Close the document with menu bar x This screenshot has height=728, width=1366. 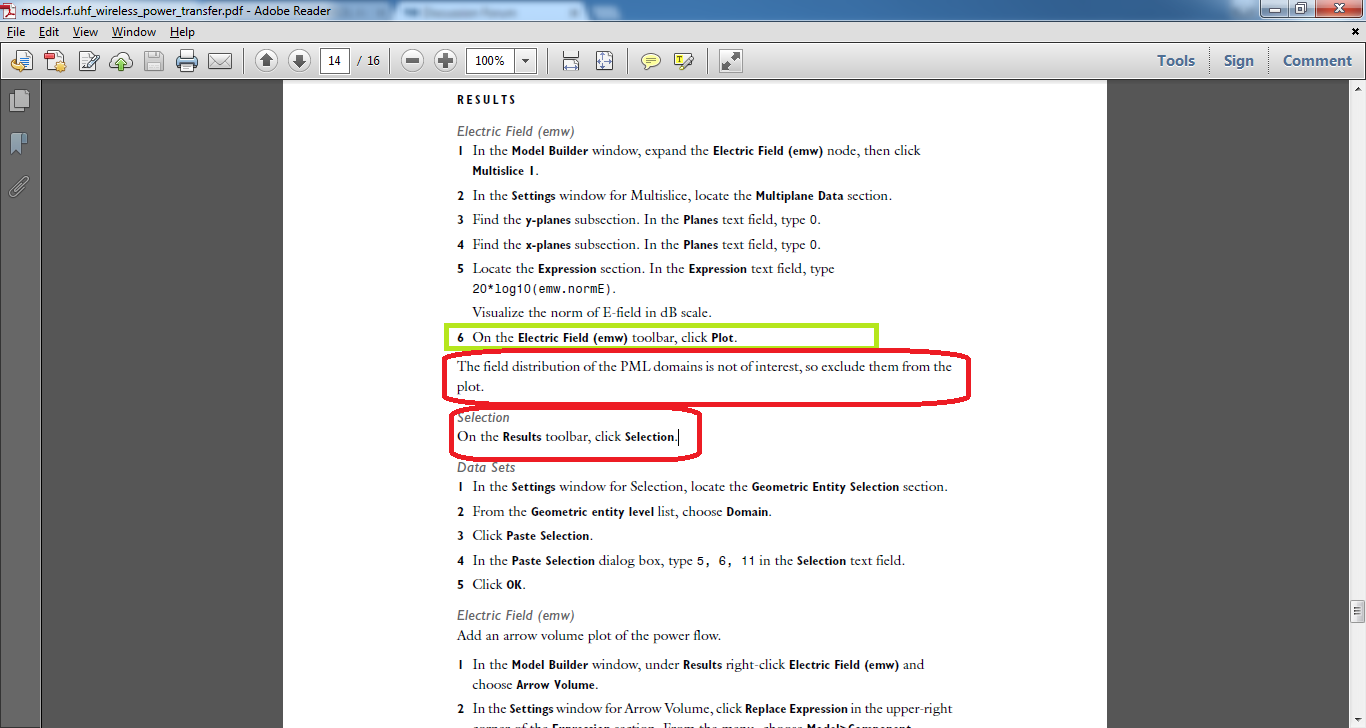tap(1356, 32)
